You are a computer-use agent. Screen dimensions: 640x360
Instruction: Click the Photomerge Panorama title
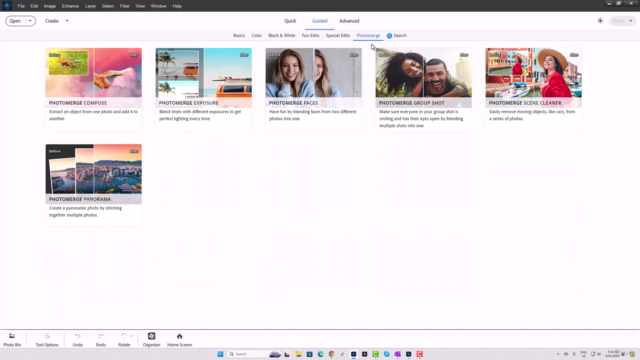pyautogui.click(x=80, y=199)
